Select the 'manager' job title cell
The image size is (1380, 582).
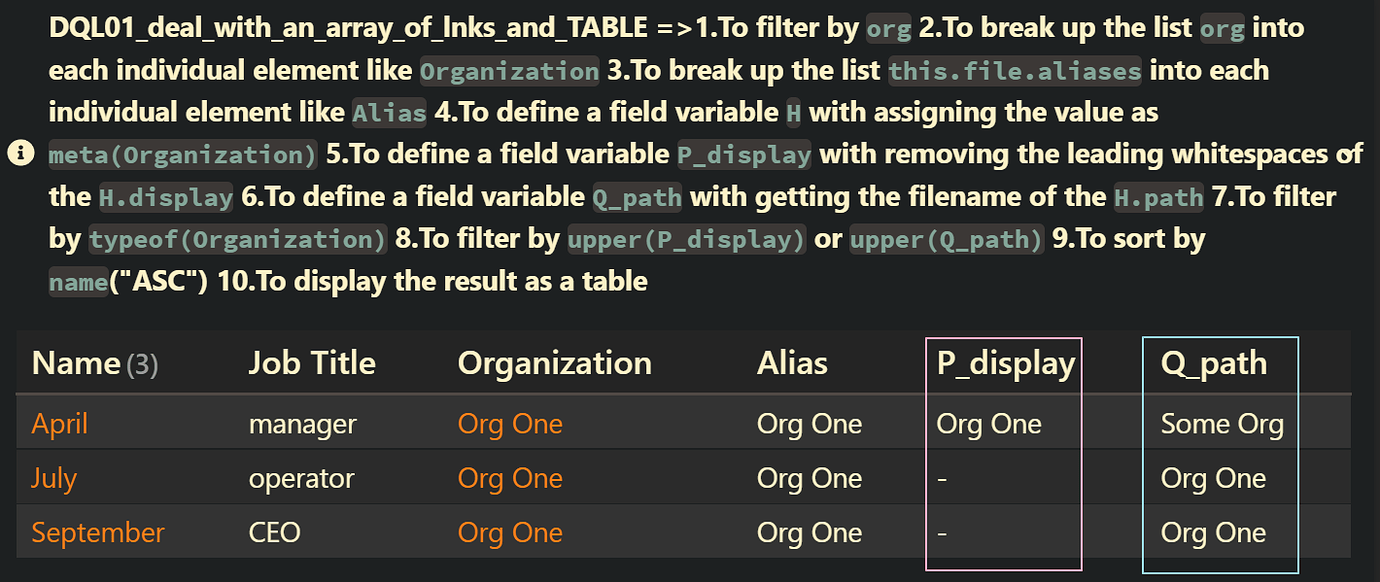pyautogui.click(x=303, y=424)
